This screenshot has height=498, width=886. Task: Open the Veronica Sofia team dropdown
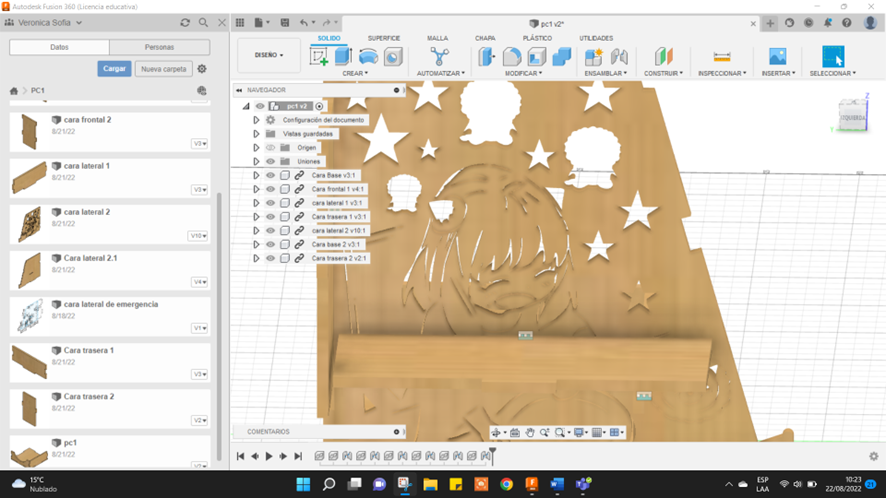click(x=51, y=23)
